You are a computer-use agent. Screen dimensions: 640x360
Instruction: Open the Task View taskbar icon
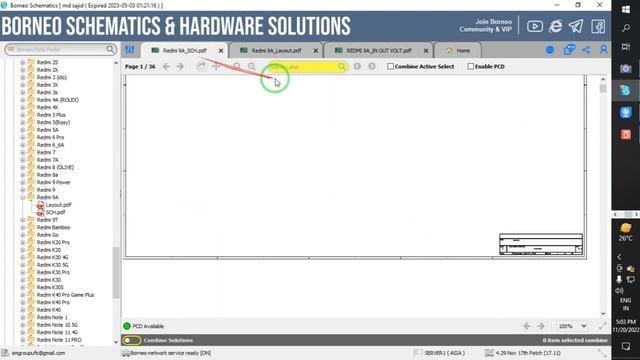point(625,47)
